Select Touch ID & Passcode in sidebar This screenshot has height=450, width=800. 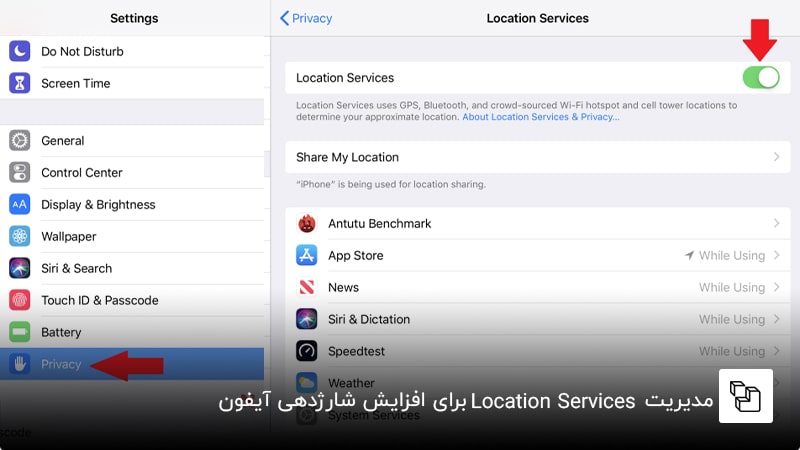point(132,300)
